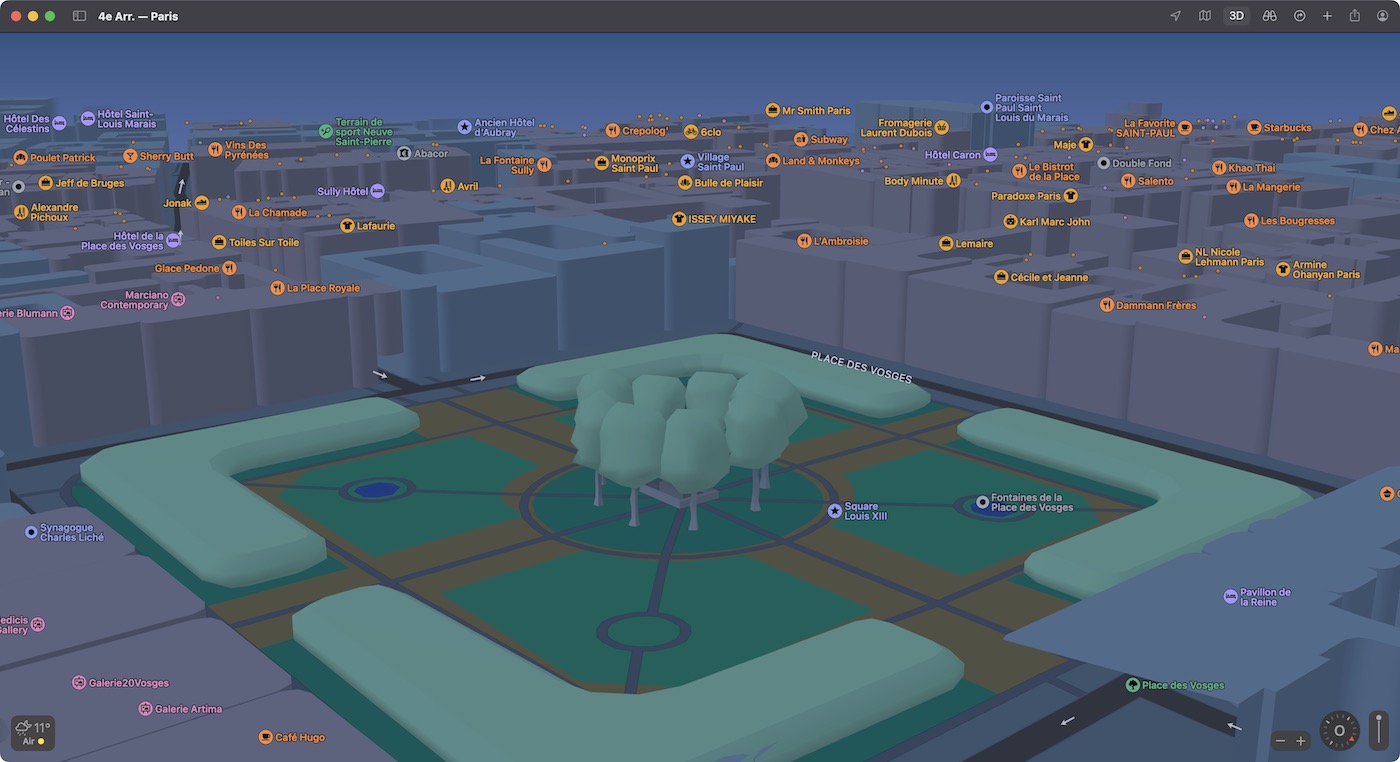Open Starbucks café pin
This screenshot has height=762, width=1400.
coord(1254,128)
